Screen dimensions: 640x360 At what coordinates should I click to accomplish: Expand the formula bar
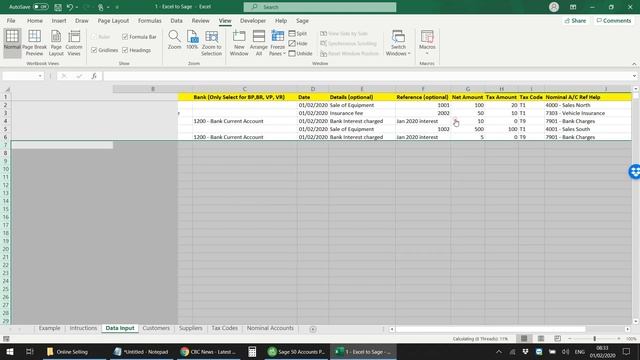(x=634, y=76)
